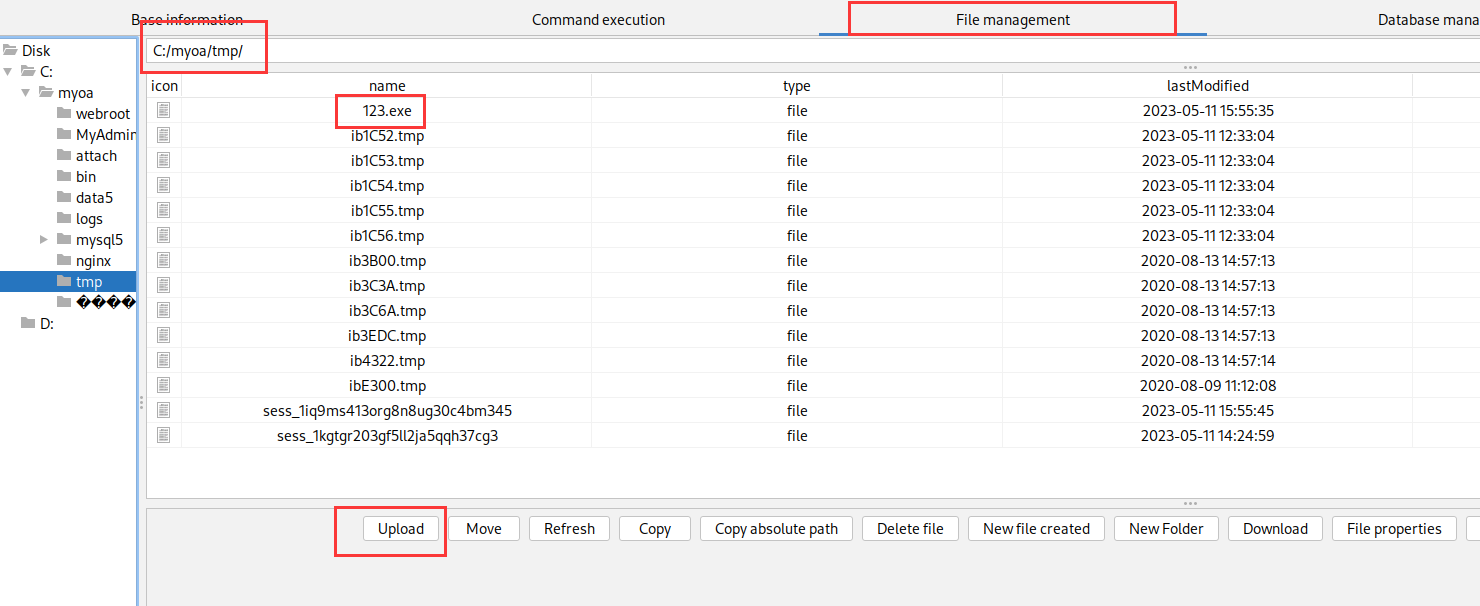Click the 2023-05-11 15:55:35 timestamp cell

pos(1208,111)
